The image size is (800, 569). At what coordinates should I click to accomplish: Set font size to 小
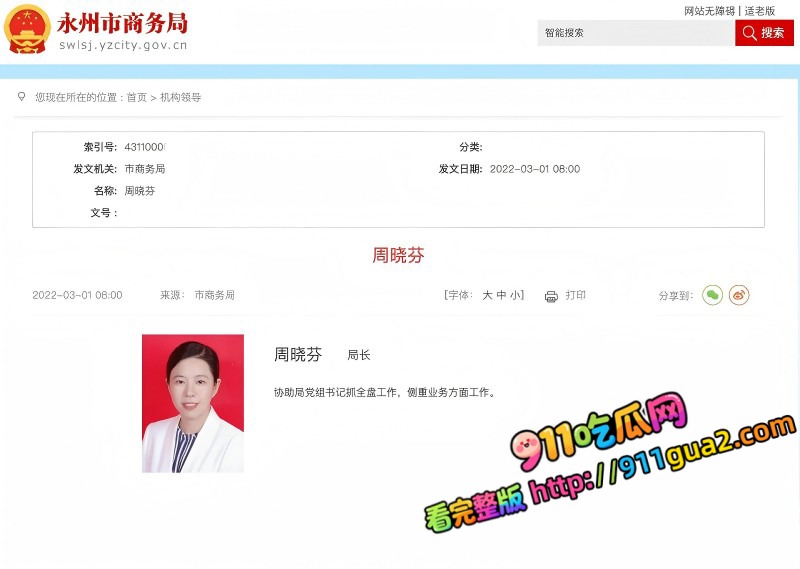(515, 295)
